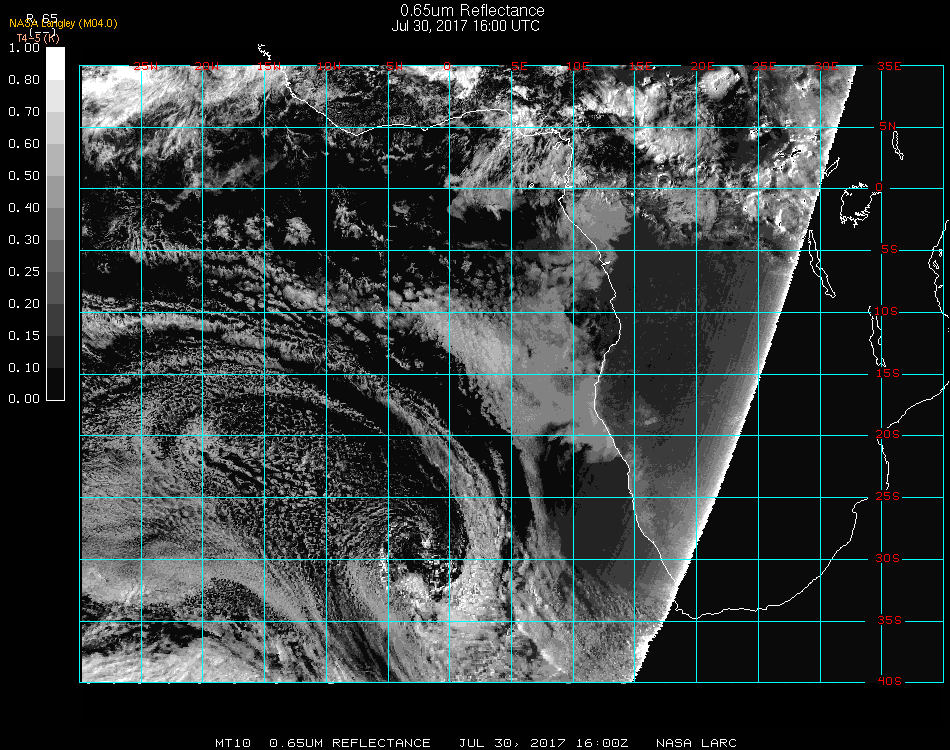Click the 0.20 color bar value

24,304
